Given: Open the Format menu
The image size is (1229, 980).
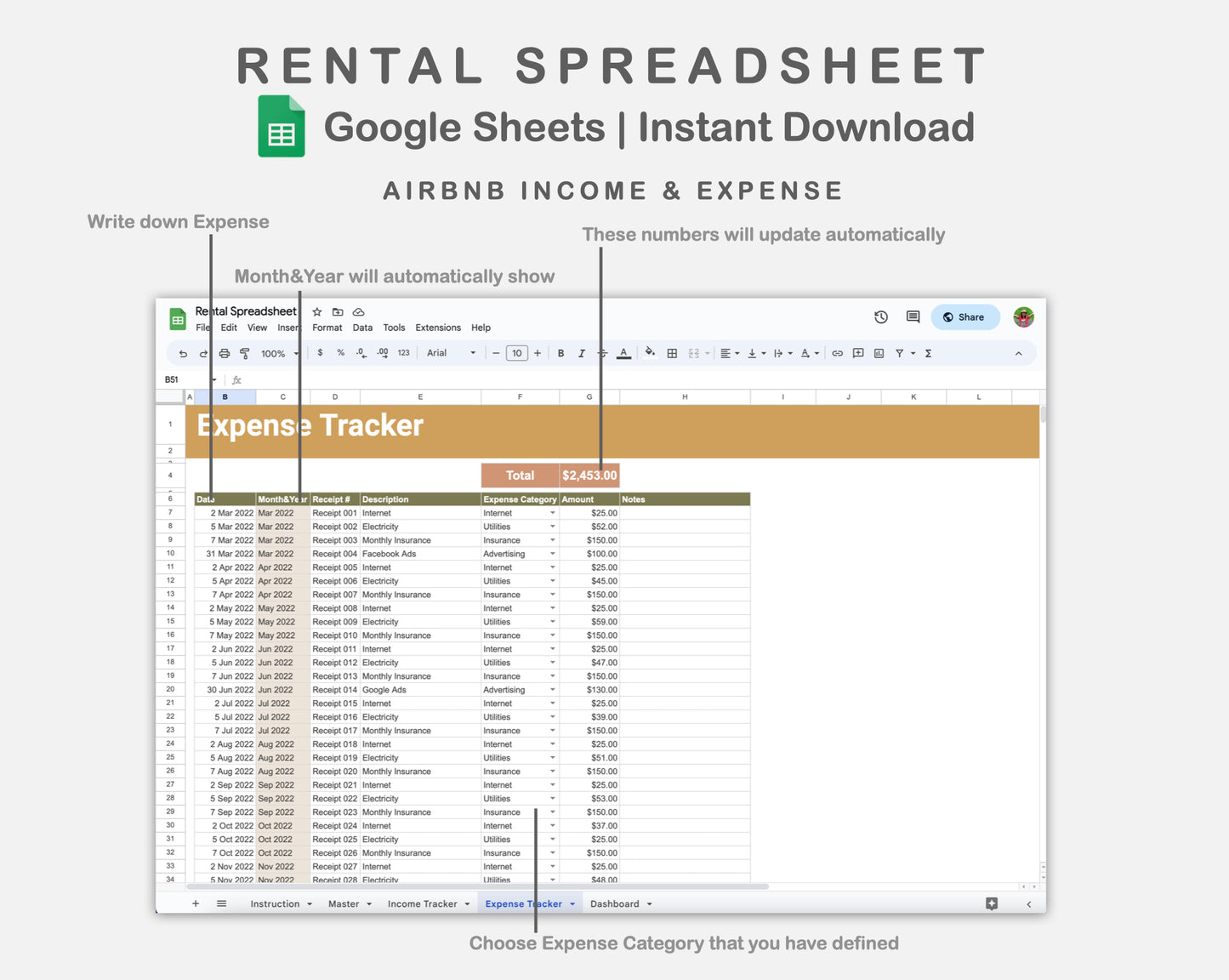Looking at the screenshot, I should pyautogui.click(x=327, y=327).
